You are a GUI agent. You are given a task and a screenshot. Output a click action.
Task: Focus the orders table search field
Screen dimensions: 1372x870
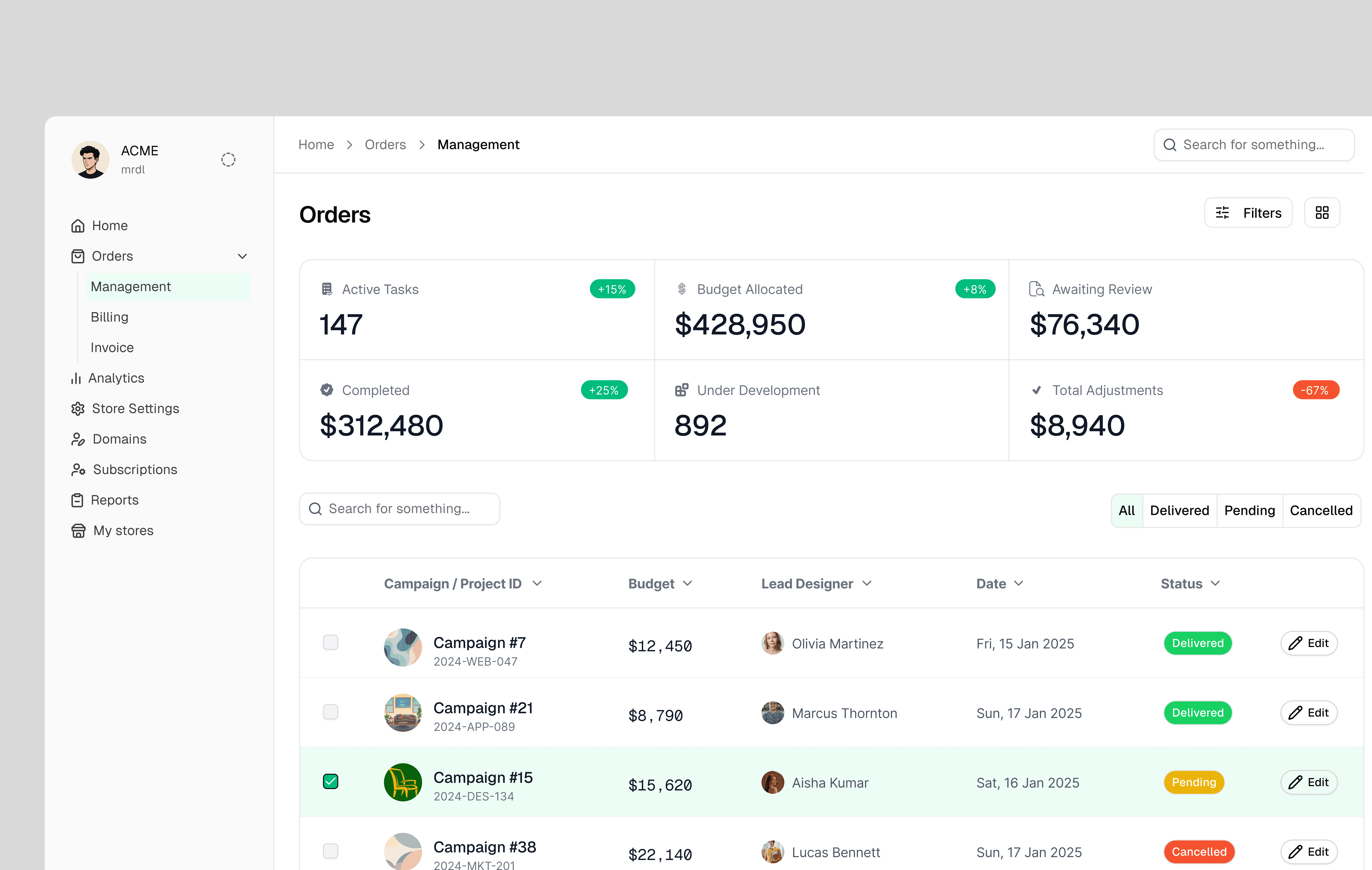pyautogui.click(x=399, y=509)
